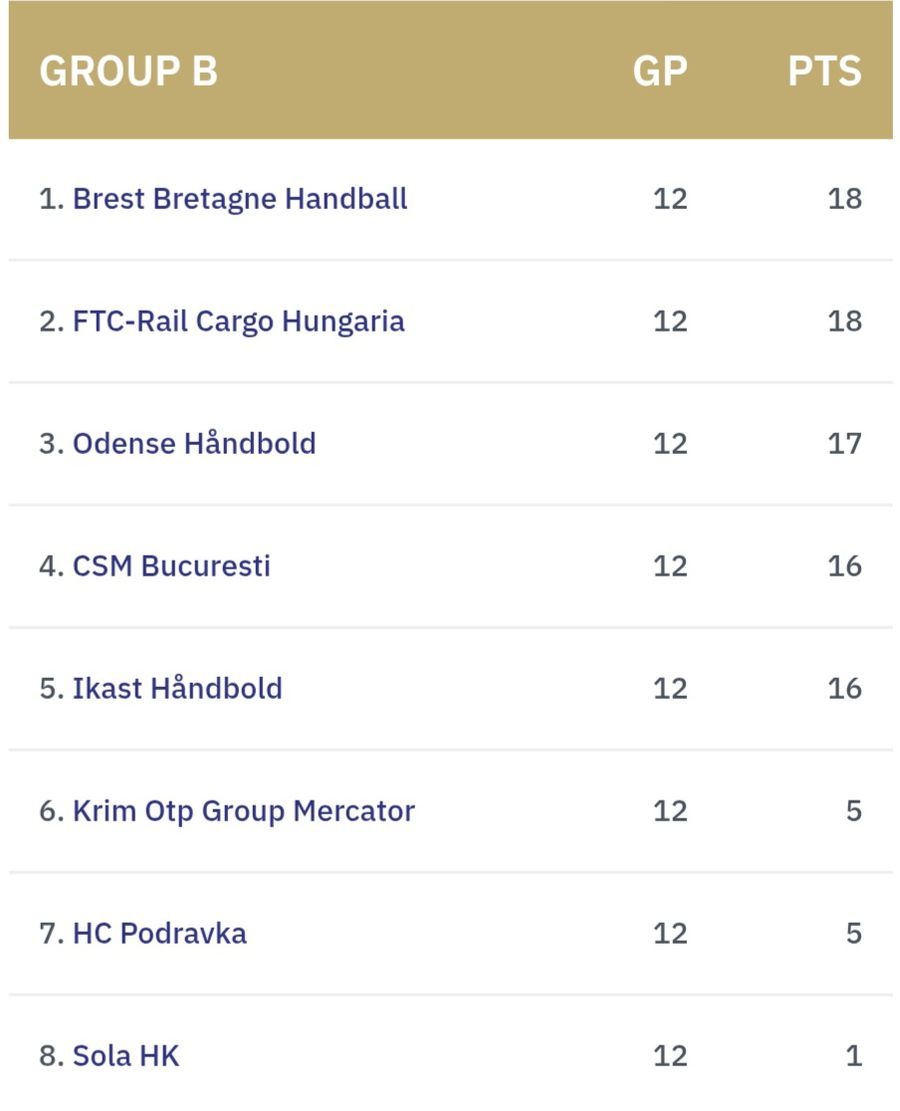Open the Sola HK team link
900x1111 pixels.
tap(126, 1055)
